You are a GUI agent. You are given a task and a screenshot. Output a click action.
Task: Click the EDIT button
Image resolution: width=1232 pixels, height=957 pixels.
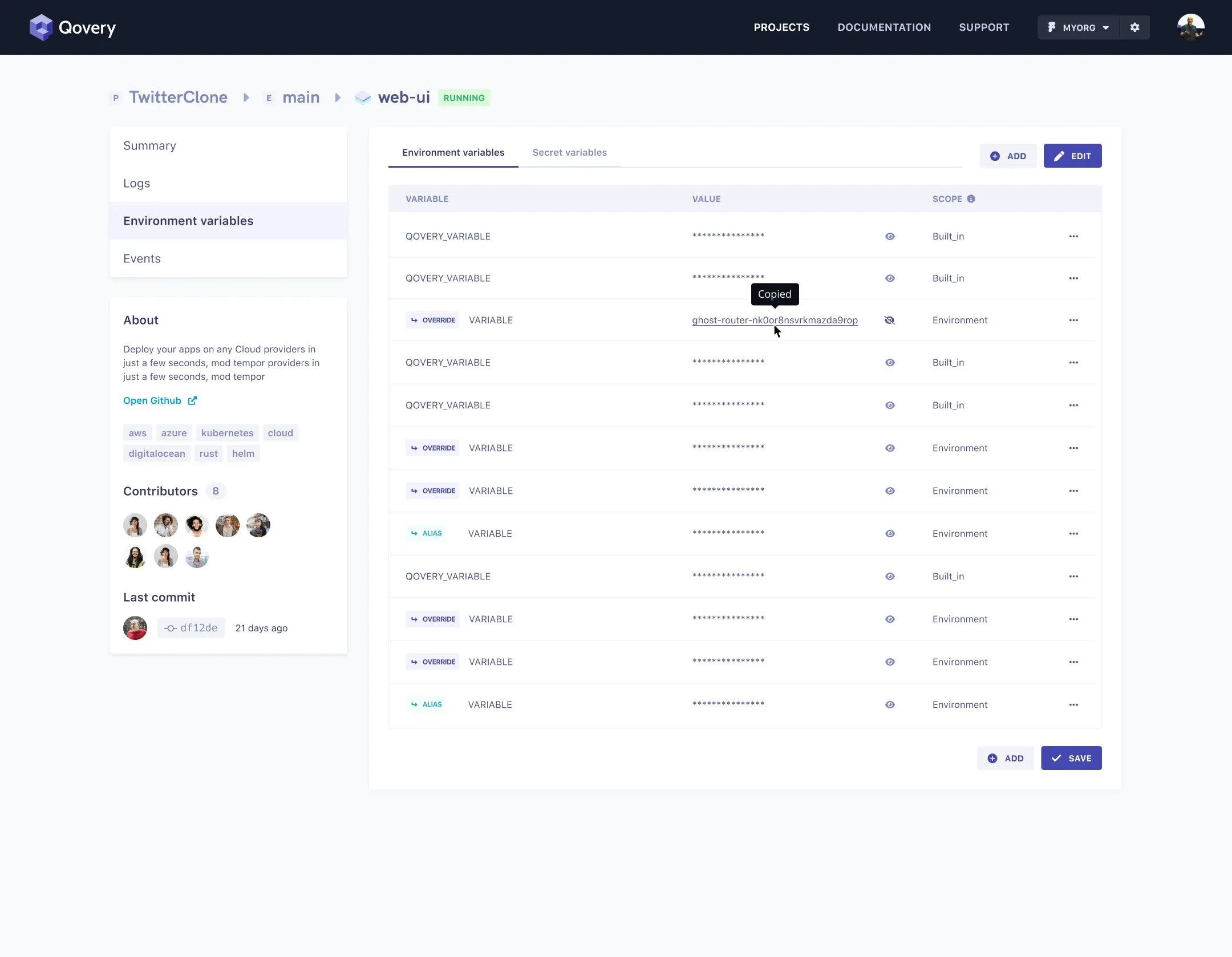point(1072,156)
